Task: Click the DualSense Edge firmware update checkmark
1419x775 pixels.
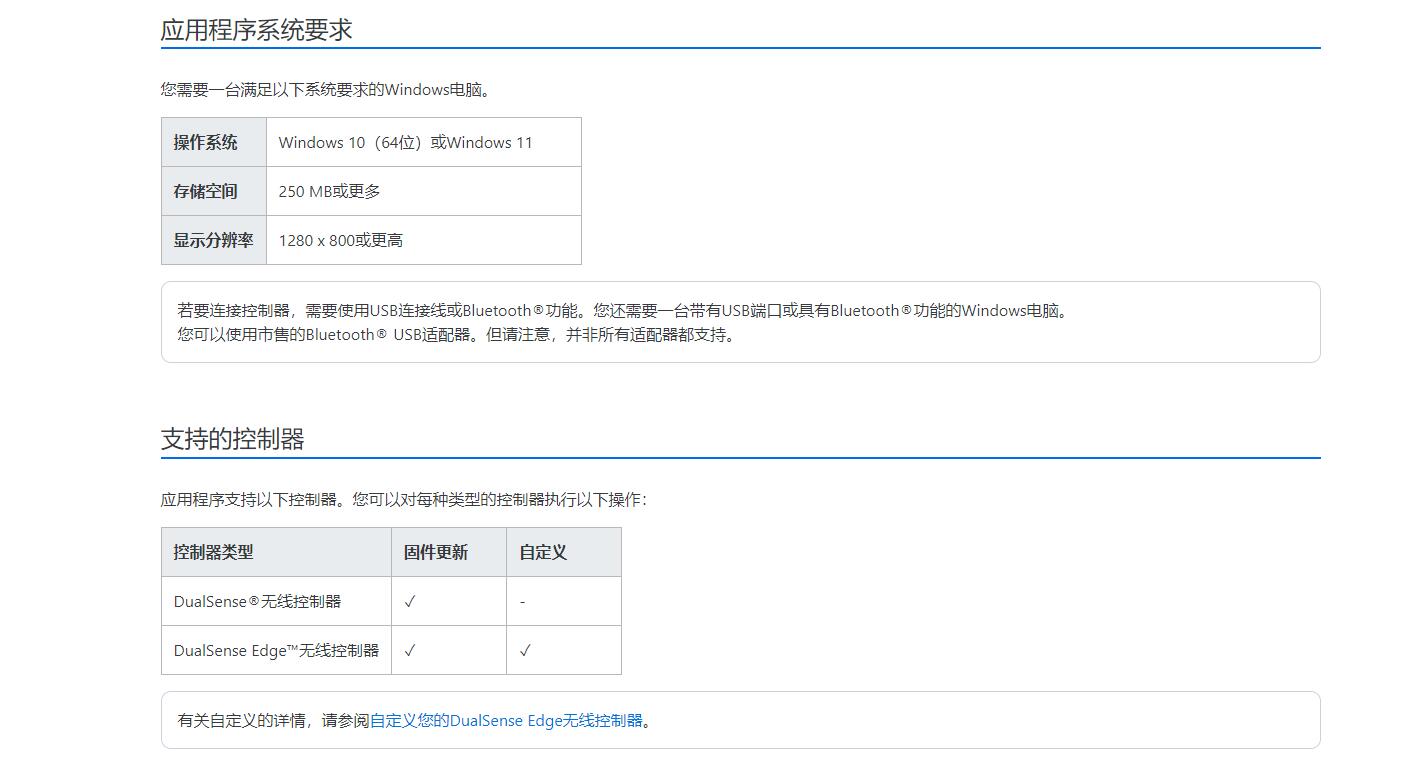Action: 410,650
